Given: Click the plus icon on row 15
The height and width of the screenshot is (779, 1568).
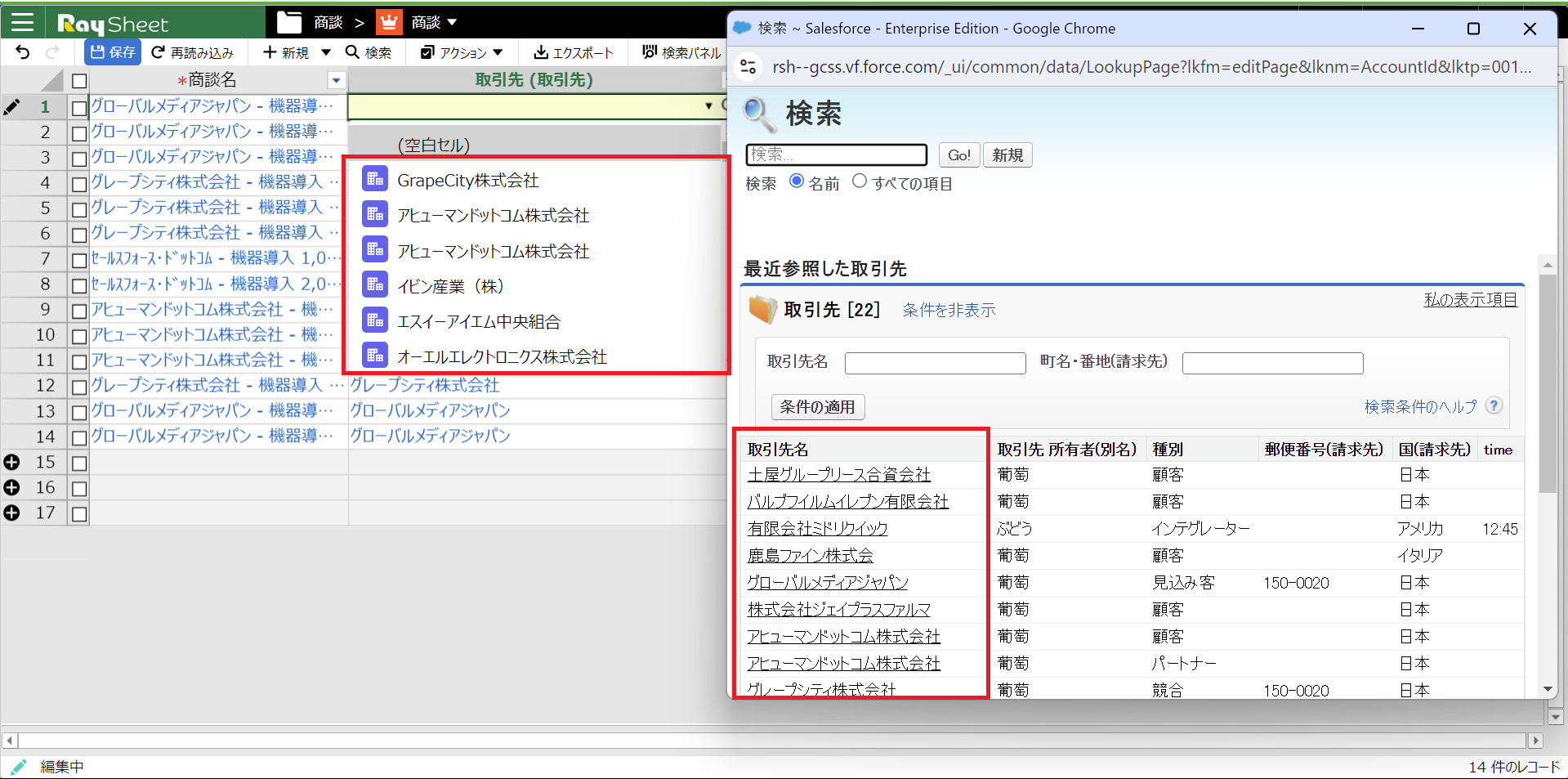Looking at the screenshot, I should pyautogui.click(x=11, y=463).
